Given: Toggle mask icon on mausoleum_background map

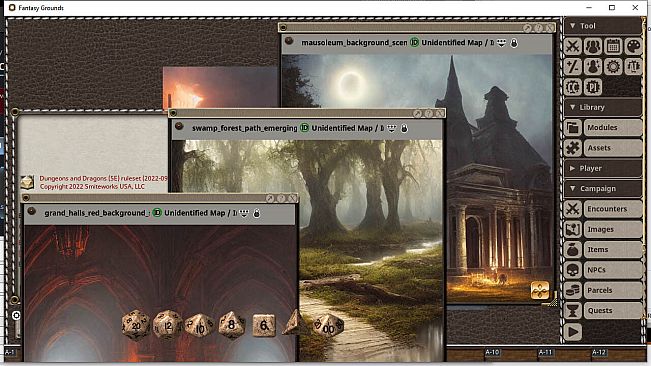Looking at the screenshot, I should [502, 43].
